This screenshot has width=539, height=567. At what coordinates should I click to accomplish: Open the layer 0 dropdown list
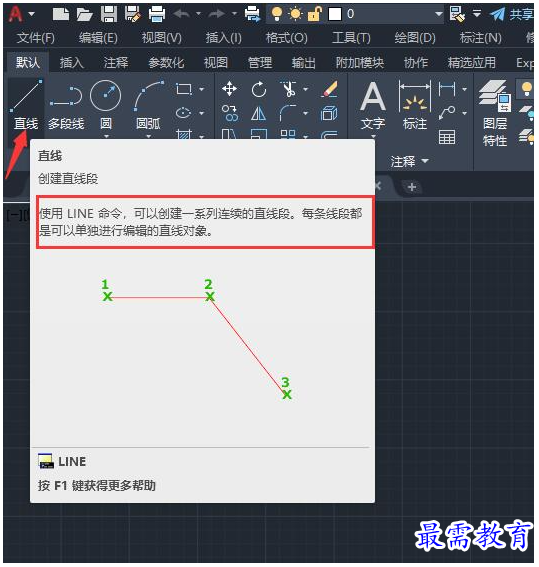(438, 14)
